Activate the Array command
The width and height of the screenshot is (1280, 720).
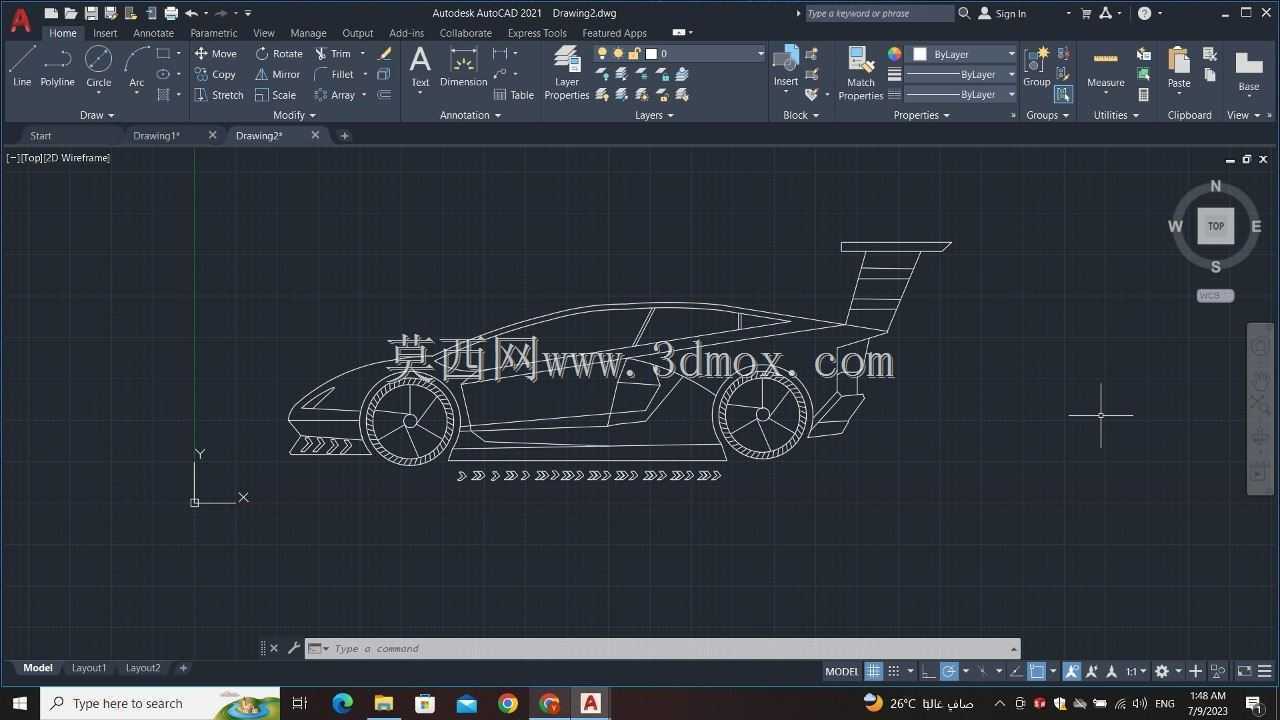[335, 95]
